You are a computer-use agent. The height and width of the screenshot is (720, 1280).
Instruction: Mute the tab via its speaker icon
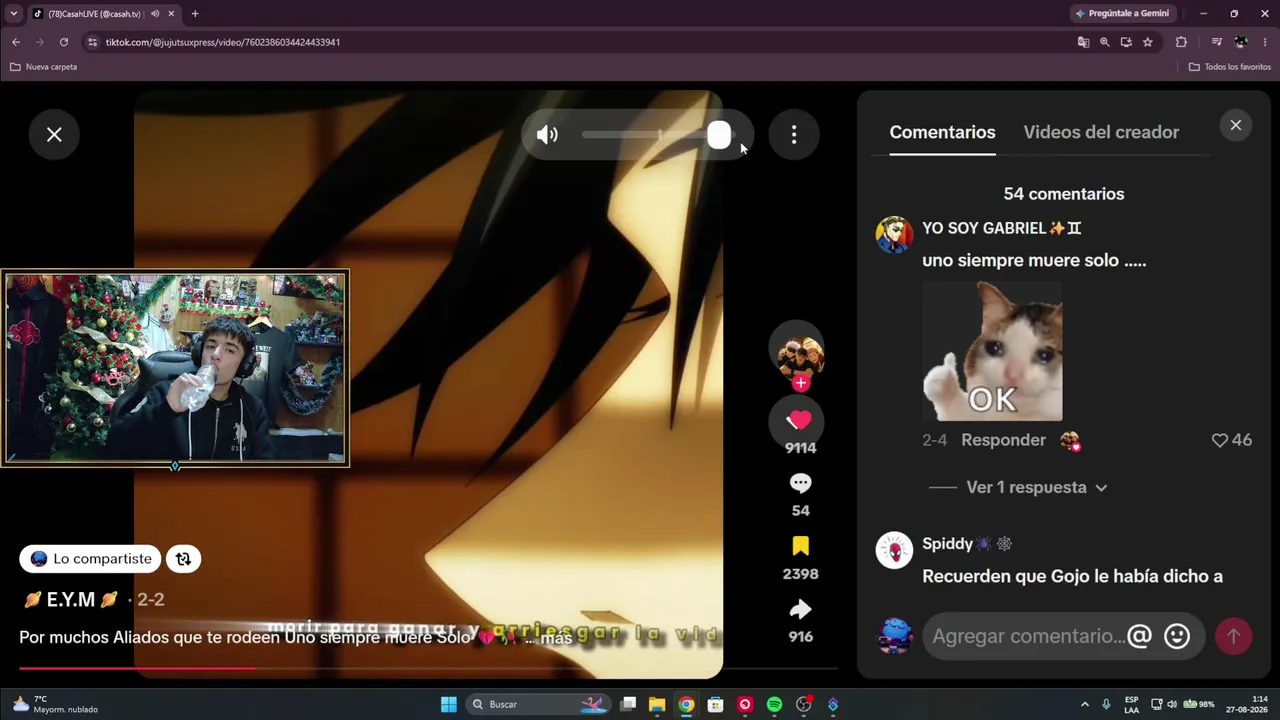155,14
